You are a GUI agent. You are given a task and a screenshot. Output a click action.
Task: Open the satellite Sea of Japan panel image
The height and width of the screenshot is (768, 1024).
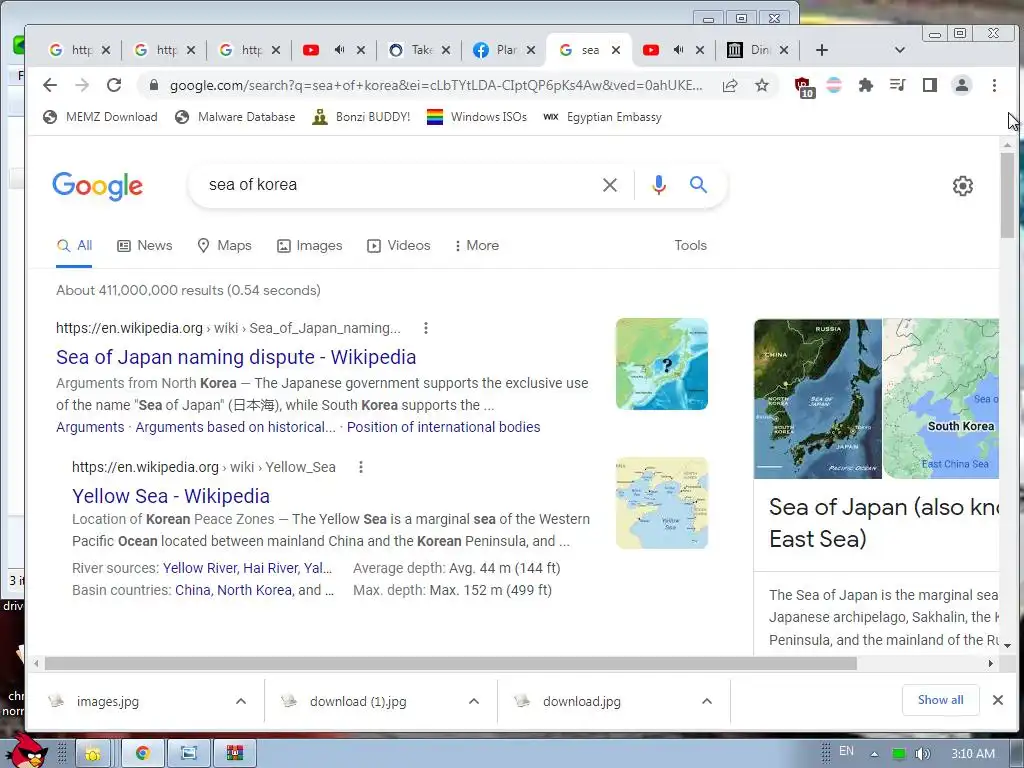click(x=818, y=398)
